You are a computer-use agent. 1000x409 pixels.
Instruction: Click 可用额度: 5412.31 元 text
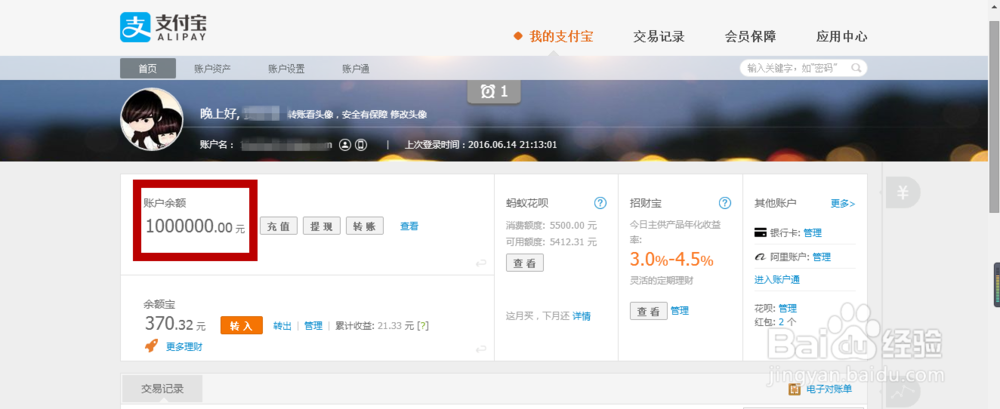pyautogui.click(x=552, y=242)
